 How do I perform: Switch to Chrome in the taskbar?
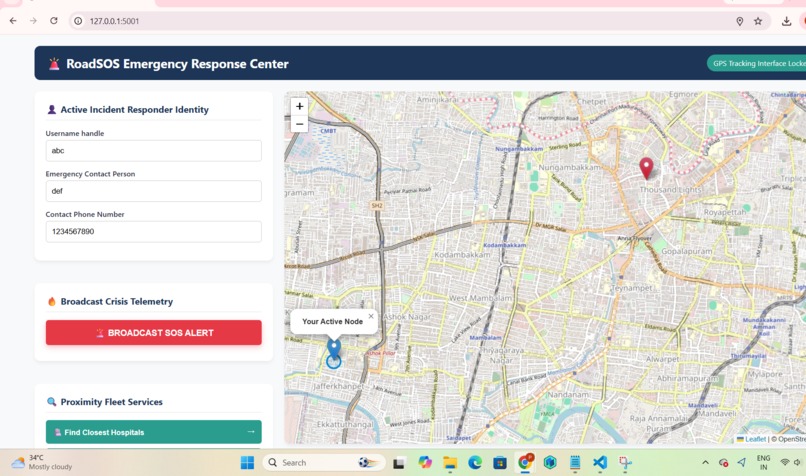[525, 462]
